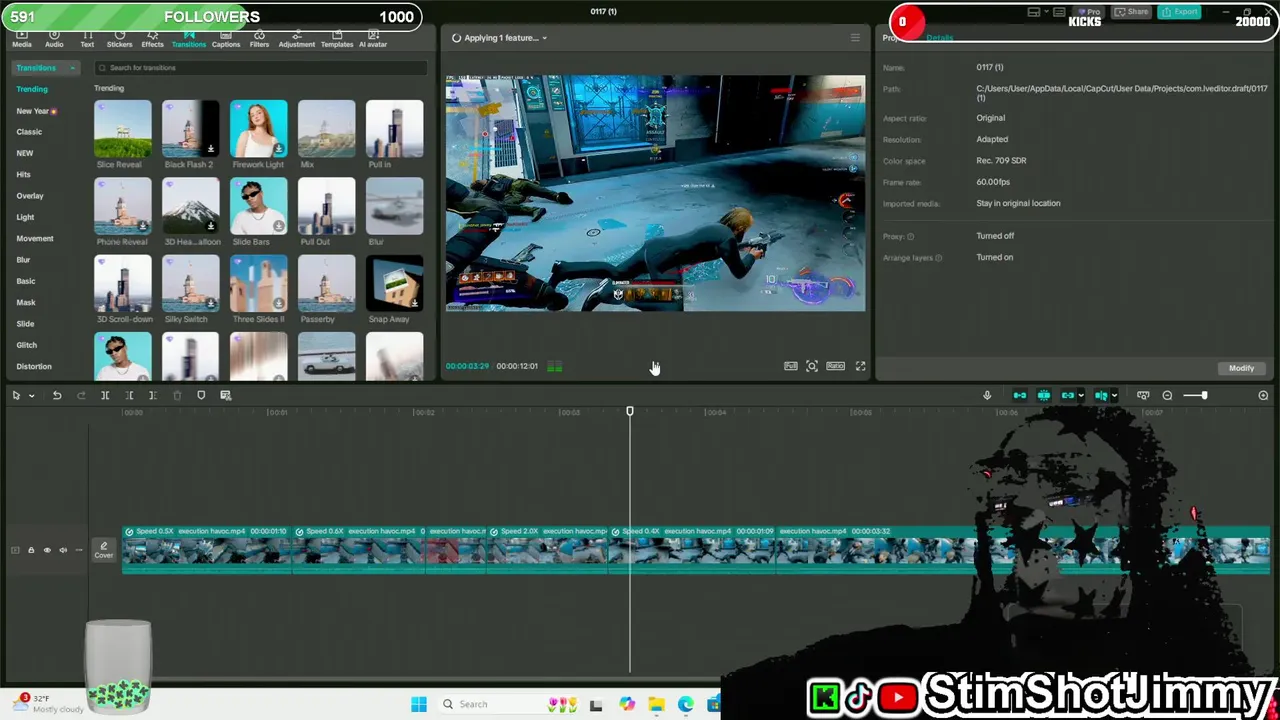Viewport: 1280px width, 720px height.
Task: Choose the Black Flash 2 transition
Action: (x=190, y=128)
